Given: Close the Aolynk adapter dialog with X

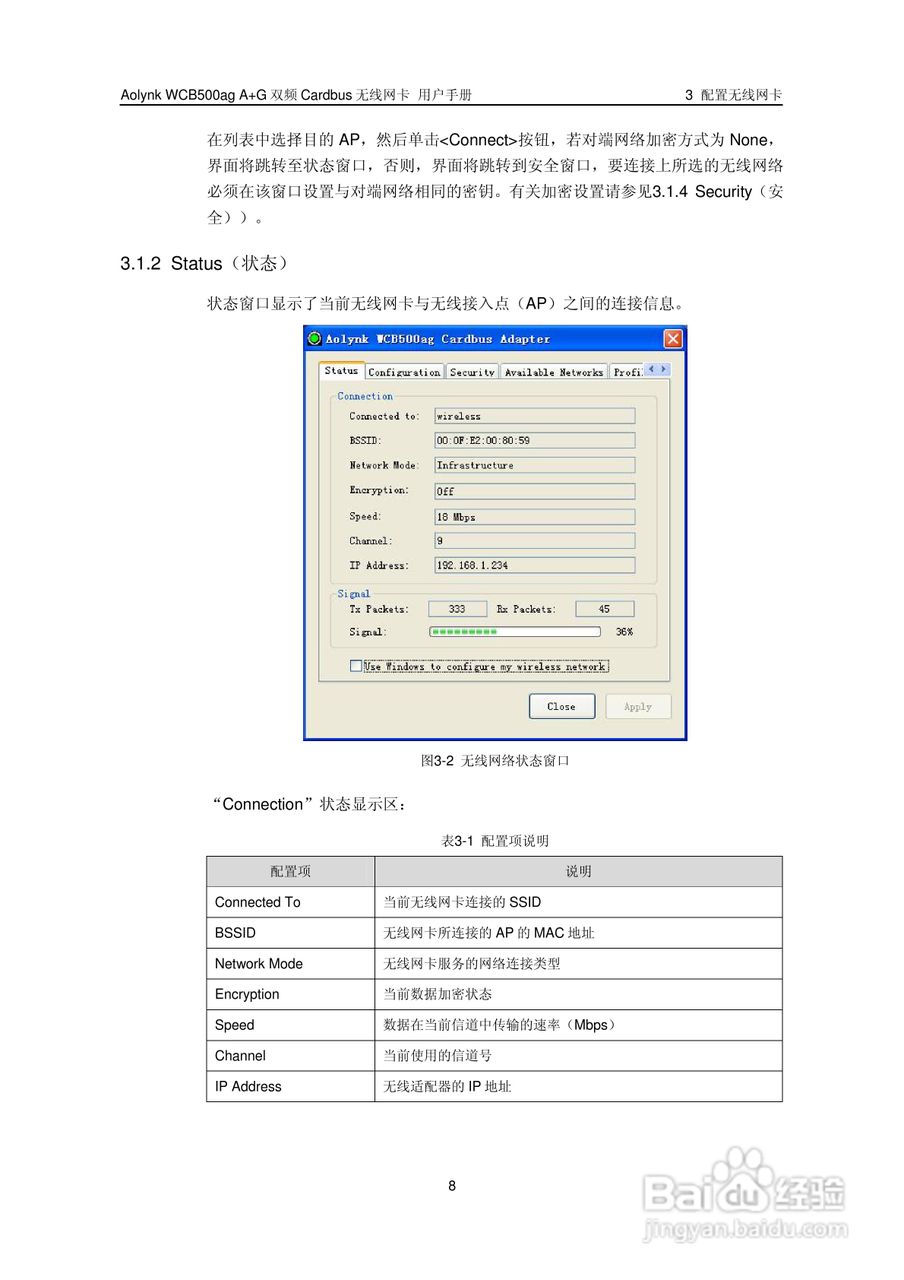Looking at the screenshot, I should 673,339.
